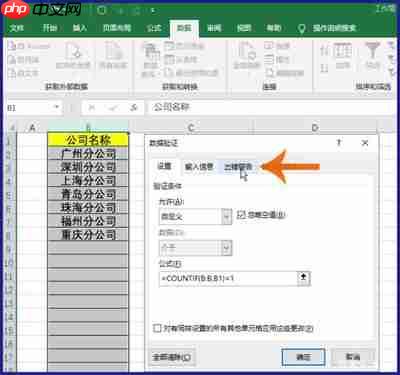Select cell 深圳分公司

(x=88, y=167)
